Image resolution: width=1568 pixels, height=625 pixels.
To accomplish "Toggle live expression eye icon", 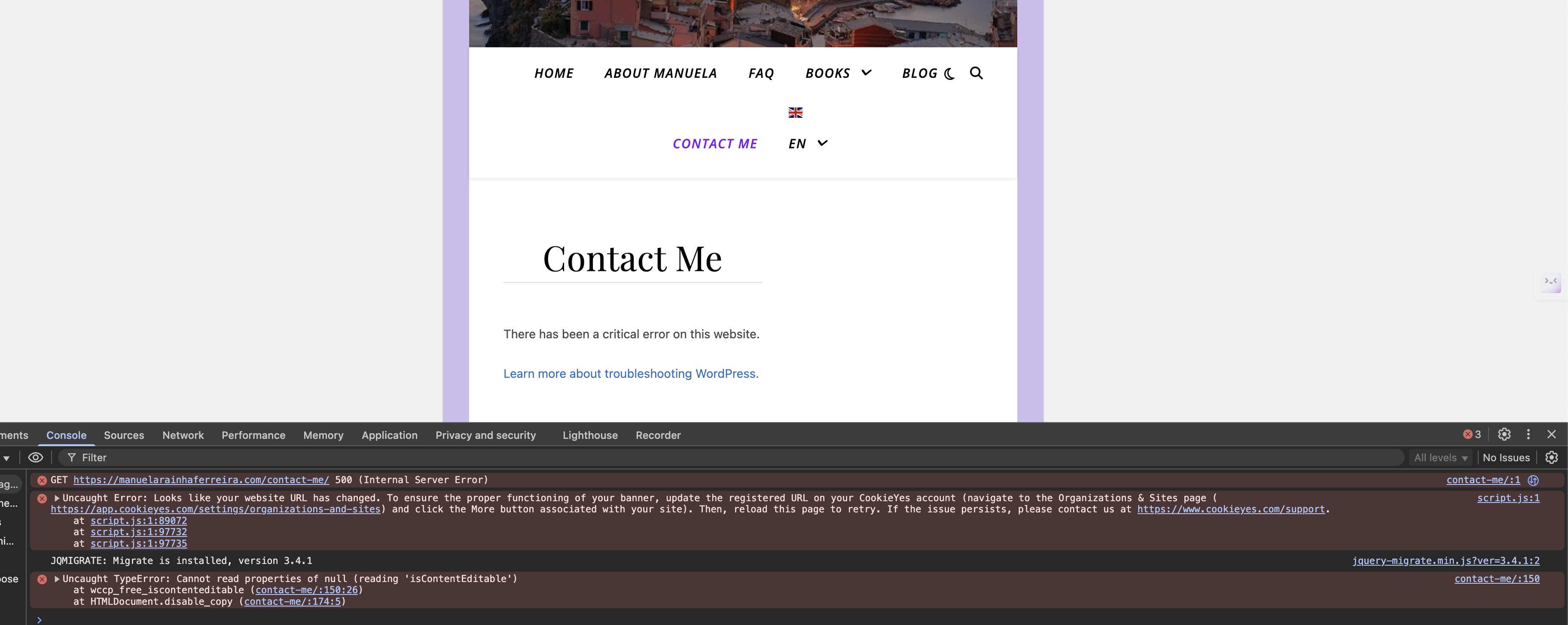I will 36,457.
